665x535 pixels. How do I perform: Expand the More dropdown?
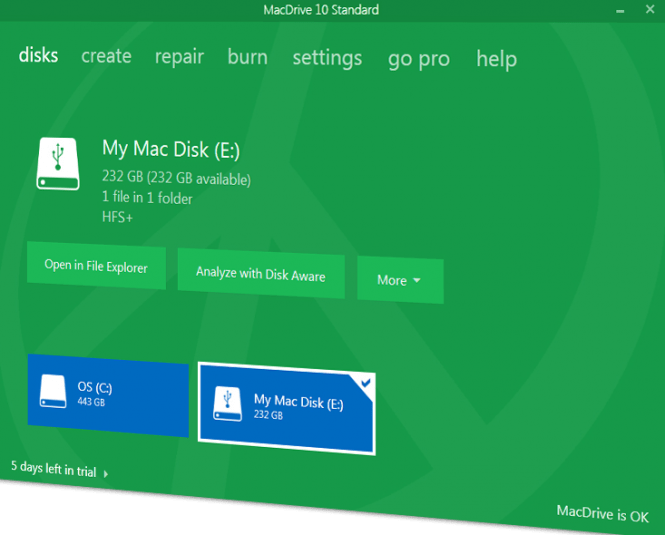(400, 280)
